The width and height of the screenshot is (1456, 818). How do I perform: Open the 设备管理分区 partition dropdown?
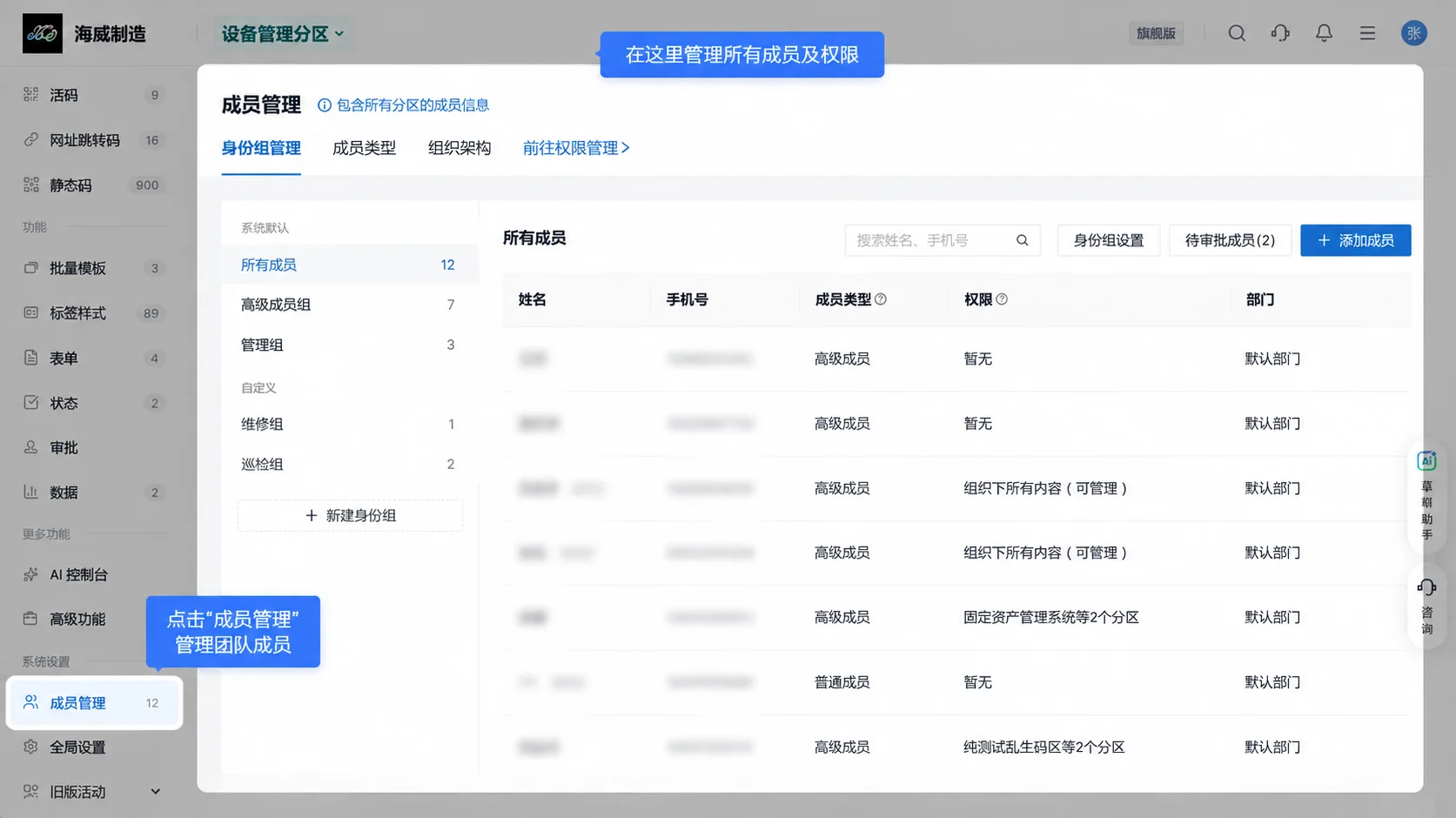click(x=283, y=34)
